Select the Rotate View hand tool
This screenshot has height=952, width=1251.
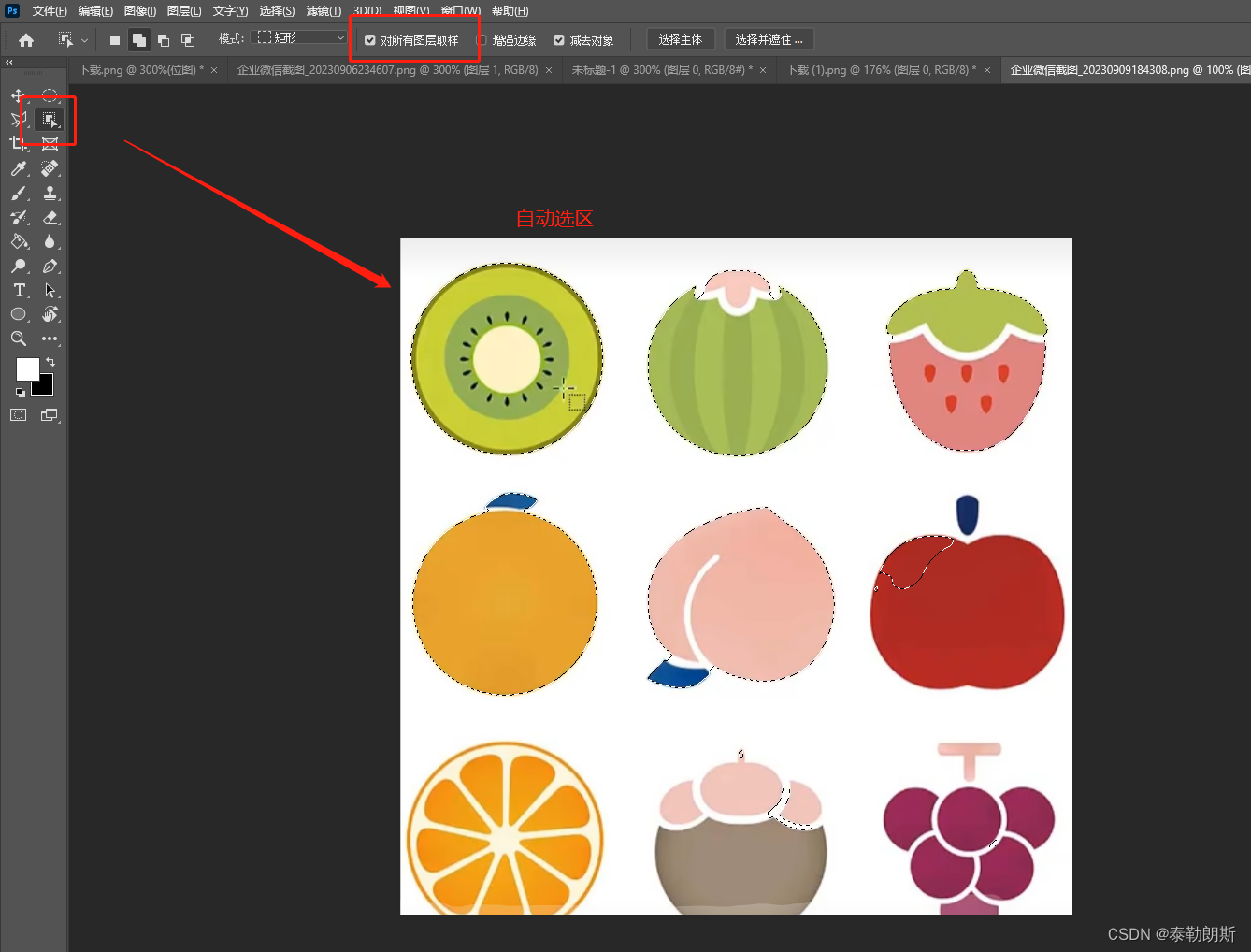[50, 314]
